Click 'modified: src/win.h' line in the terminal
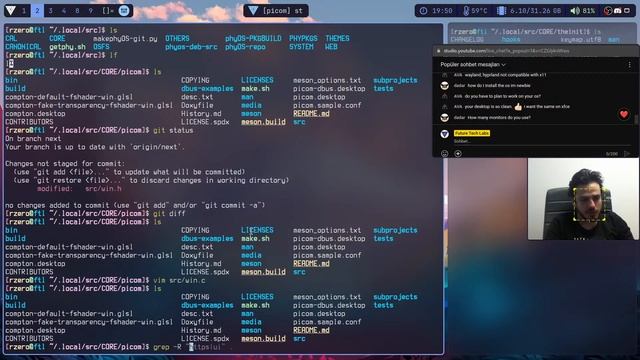Image resolution: width=640 pixels, height=360 pixels. coord(79,189)
